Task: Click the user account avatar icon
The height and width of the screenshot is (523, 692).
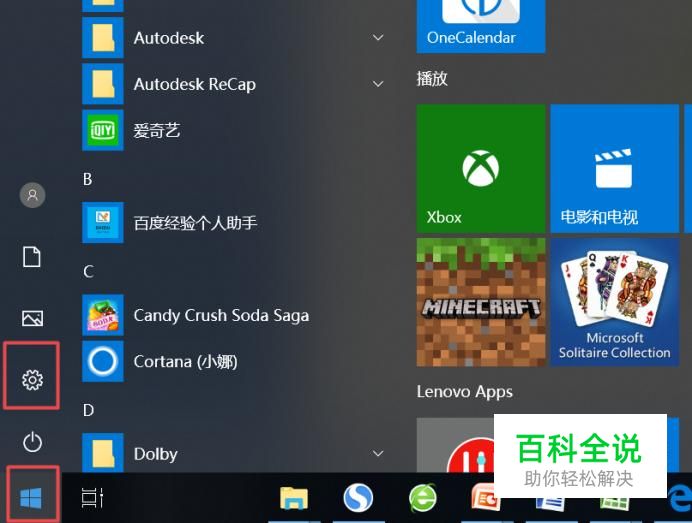Action: (32, 195)
